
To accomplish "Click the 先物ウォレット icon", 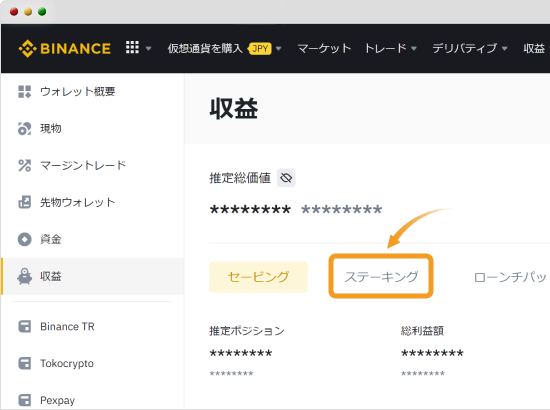I will click(x=25, y=202).
